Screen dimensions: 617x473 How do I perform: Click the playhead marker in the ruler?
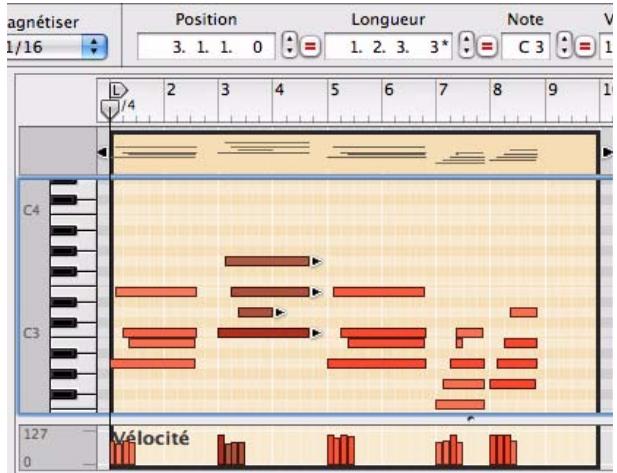110,109
